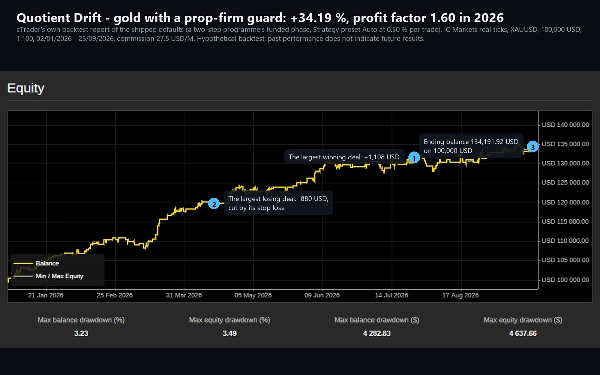Click the 'USD 100 000.00' axis label
Screen dimensions: 600x375
tap(565, 280)
